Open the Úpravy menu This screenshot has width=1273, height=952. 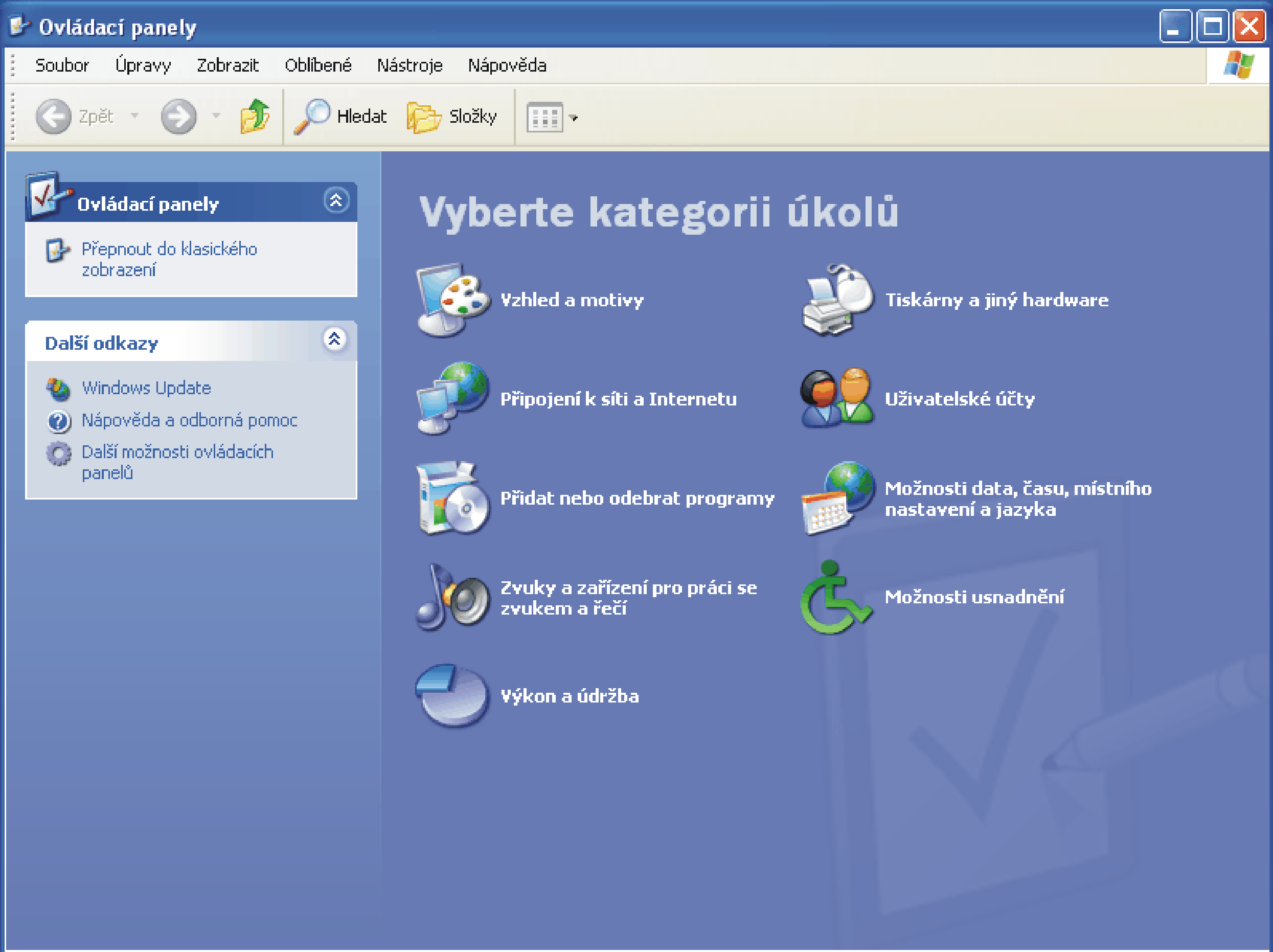click(x=143, y=64)
